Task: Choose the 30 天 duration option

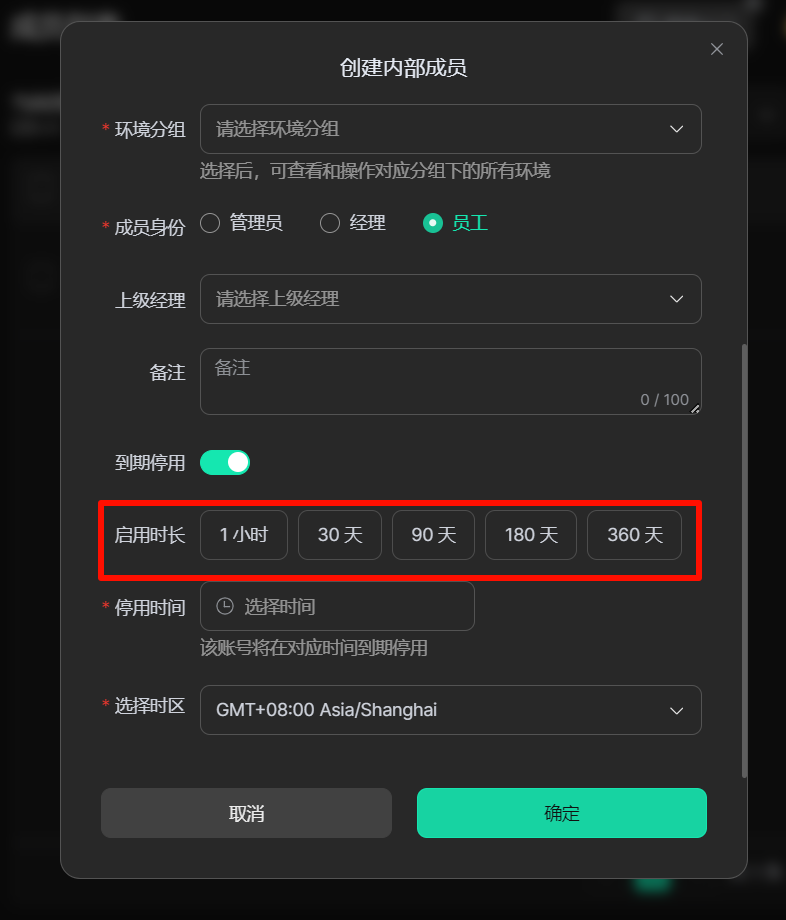Action: coord(340,535)
